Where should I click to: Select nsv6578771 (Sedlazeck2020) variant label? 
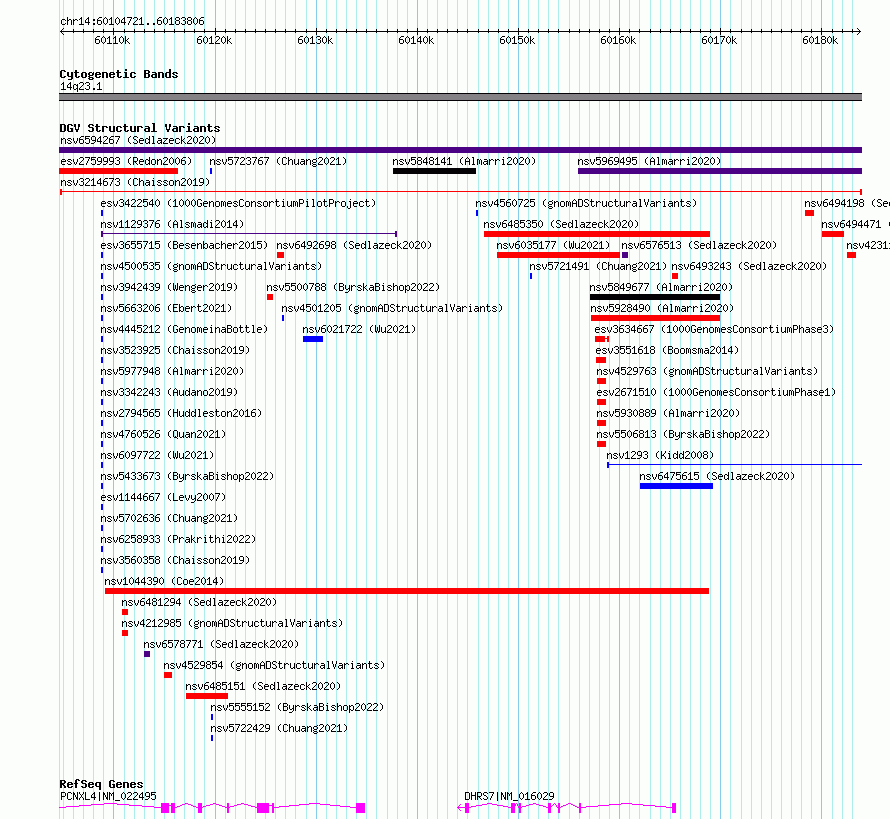coord(221,644)
